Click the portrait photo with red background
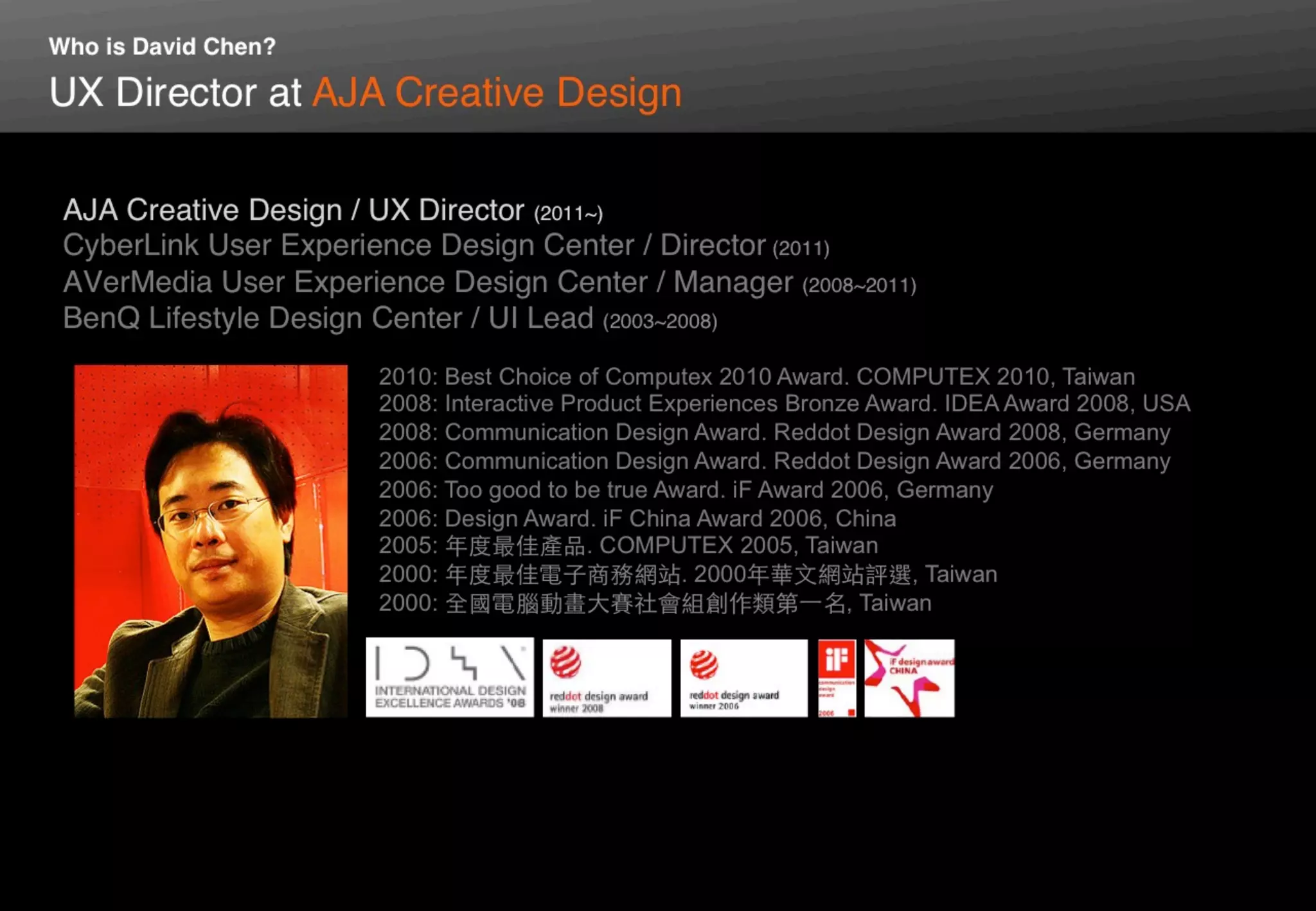The width and height of the screenshot is (1316, 911). [211, 541]
